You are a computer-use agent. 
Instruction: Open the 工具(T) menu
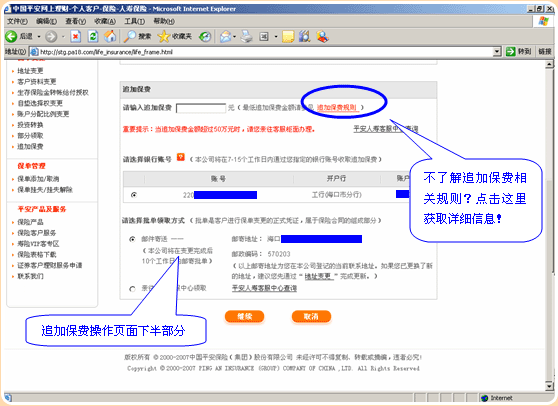point(134,21)
